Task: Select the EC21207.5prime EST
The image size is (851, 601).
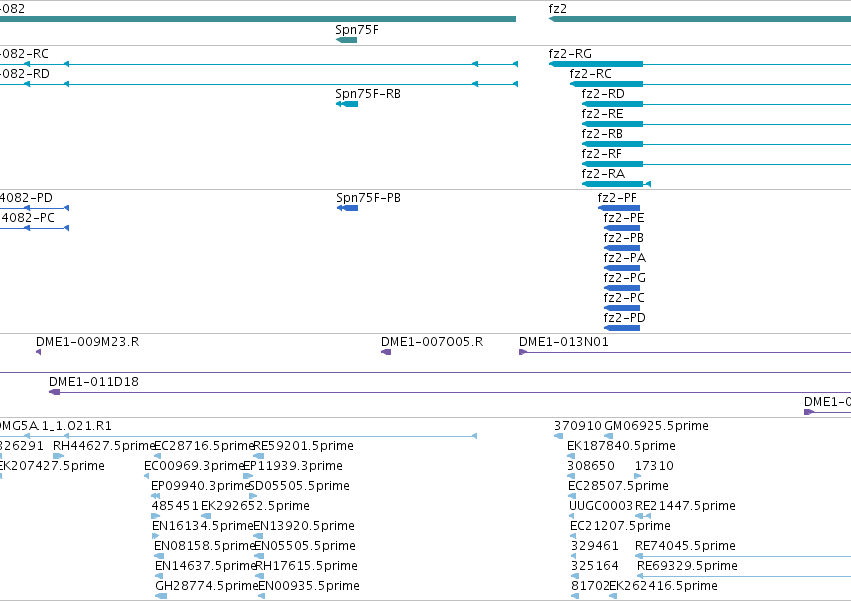Action: pyautogui.click(x=573, y=536)
